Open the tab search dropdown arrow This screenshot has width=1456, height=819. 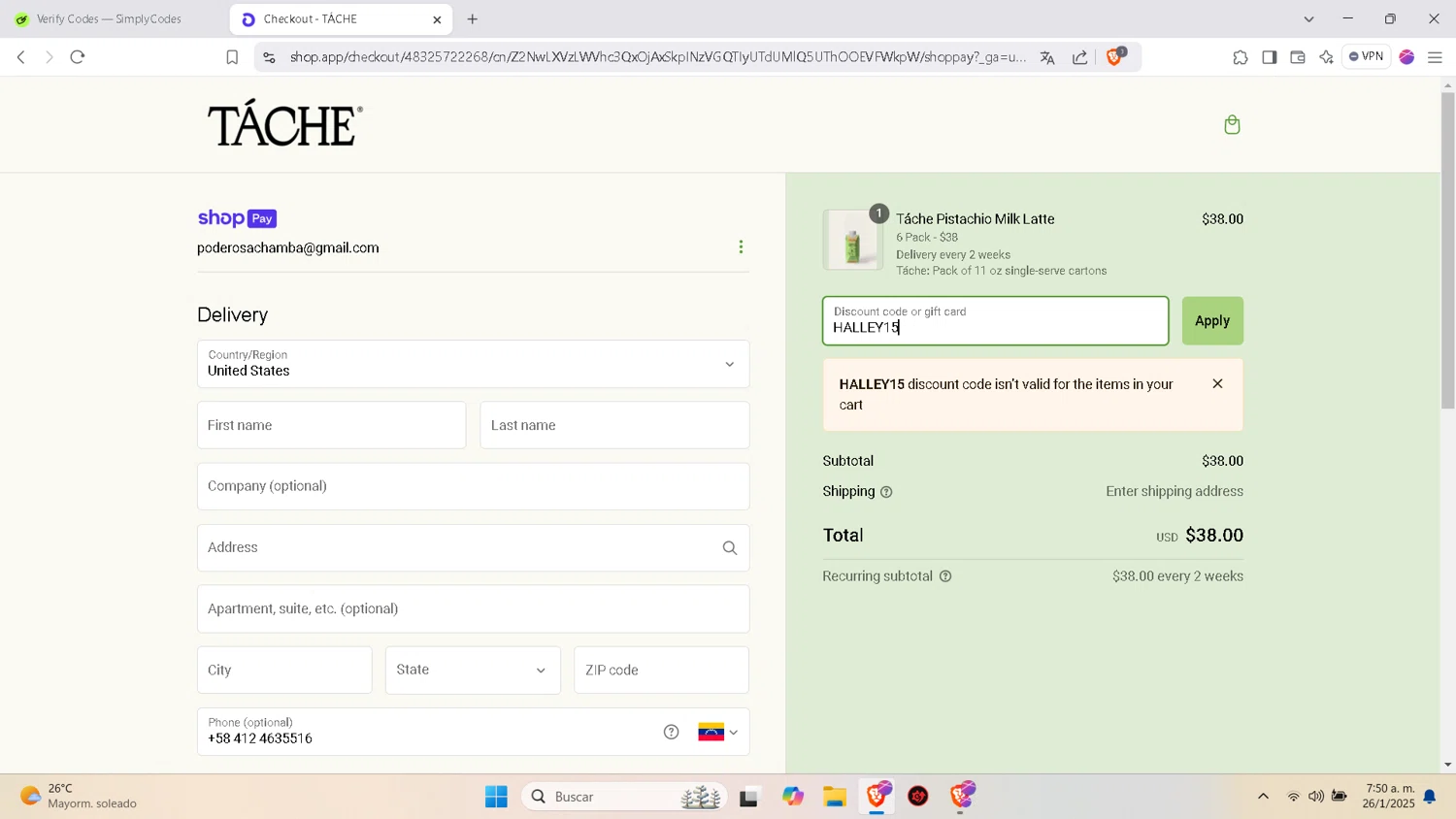(x=1308, y=19)
